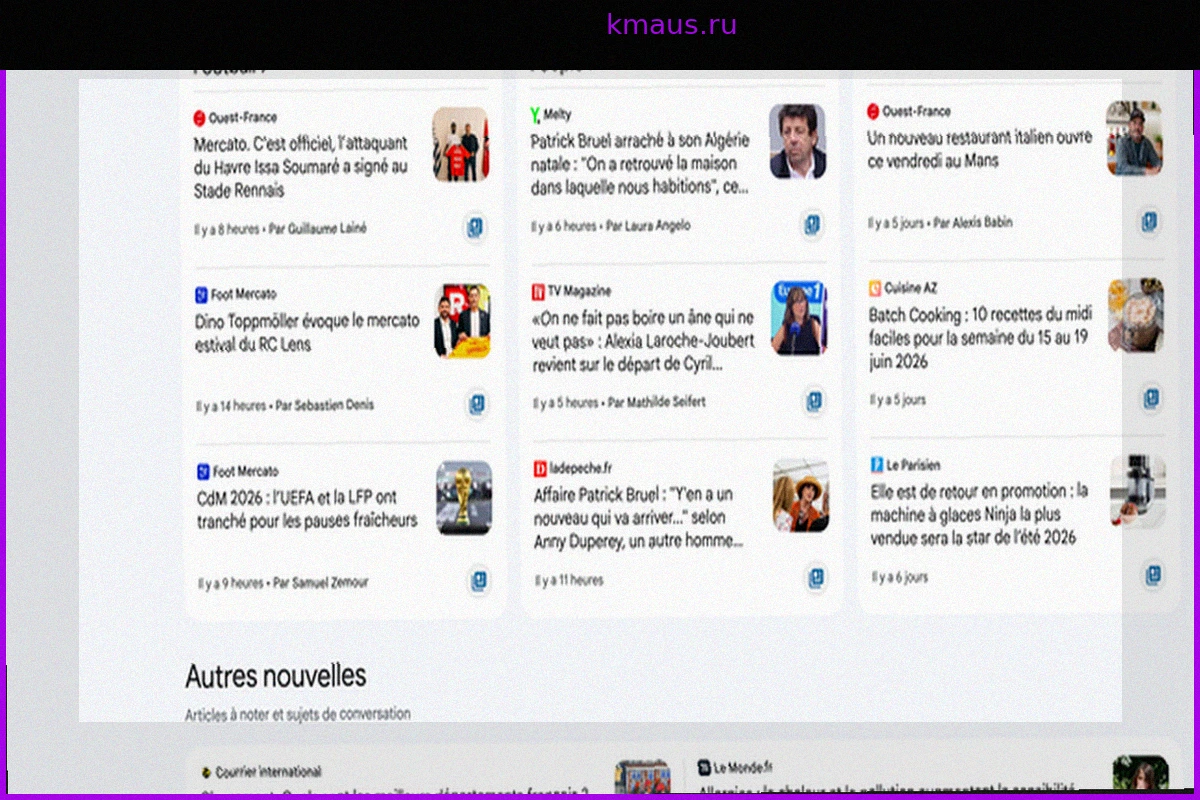The image size is (1200, 800).
Task: Open the Patrick Bruel Melty headline
Action: click(639, 164)
